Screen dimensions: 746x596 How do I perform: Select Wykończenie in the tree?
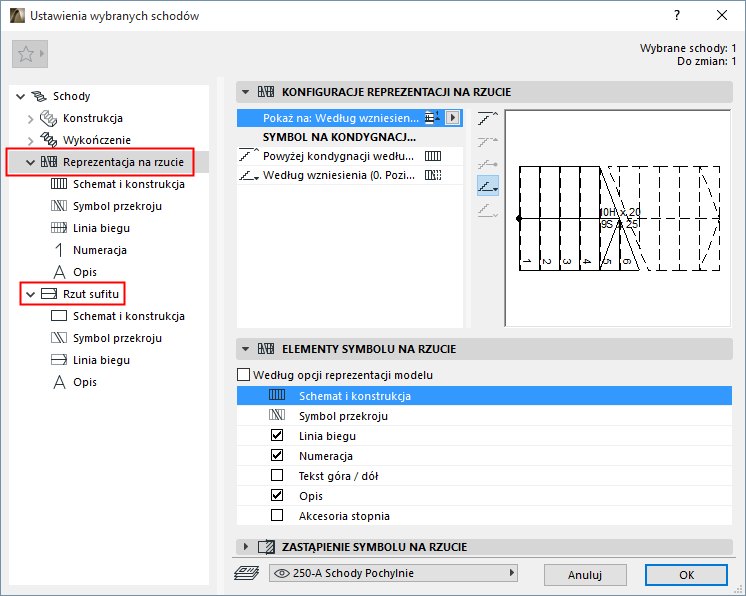(97, 140)
